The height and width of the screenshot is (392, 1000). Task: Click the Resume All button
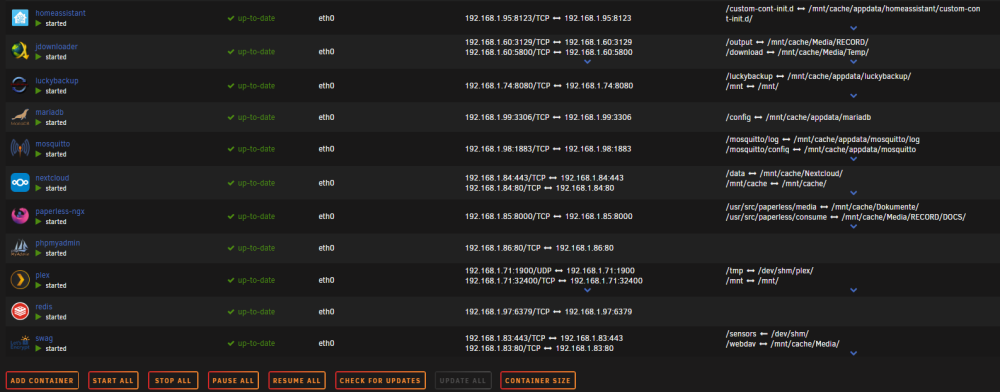(x=297, y=381)
